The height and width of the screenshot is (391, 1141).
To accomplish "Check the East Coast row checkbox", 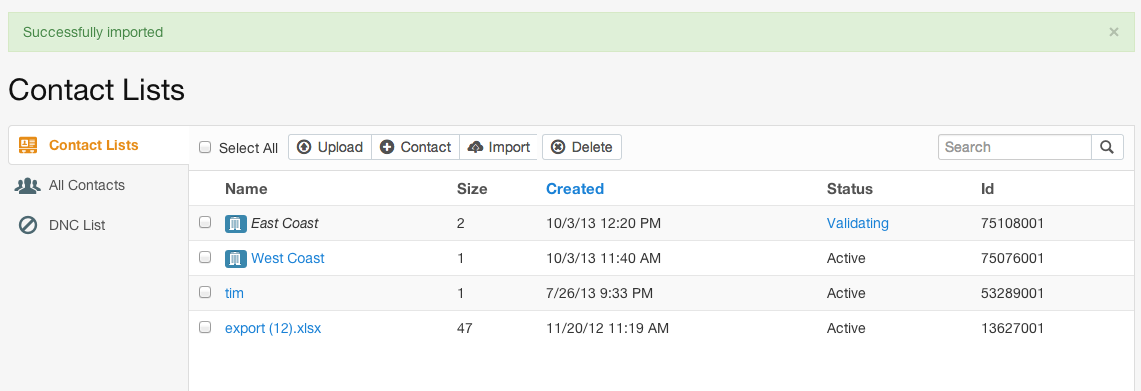I will tap(205, 222).
